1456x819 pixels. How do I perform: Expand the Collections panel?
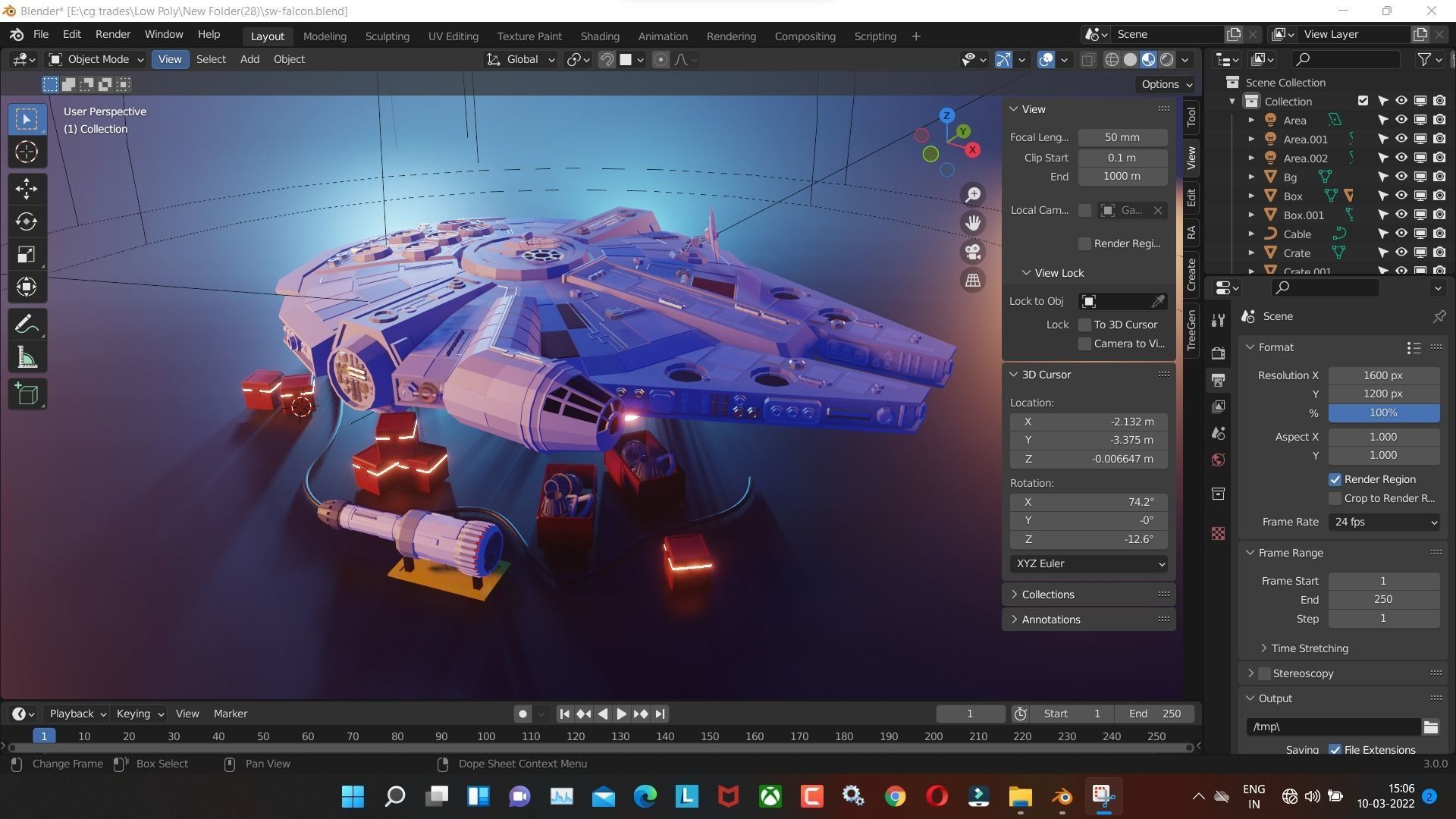coord(1047,595)
